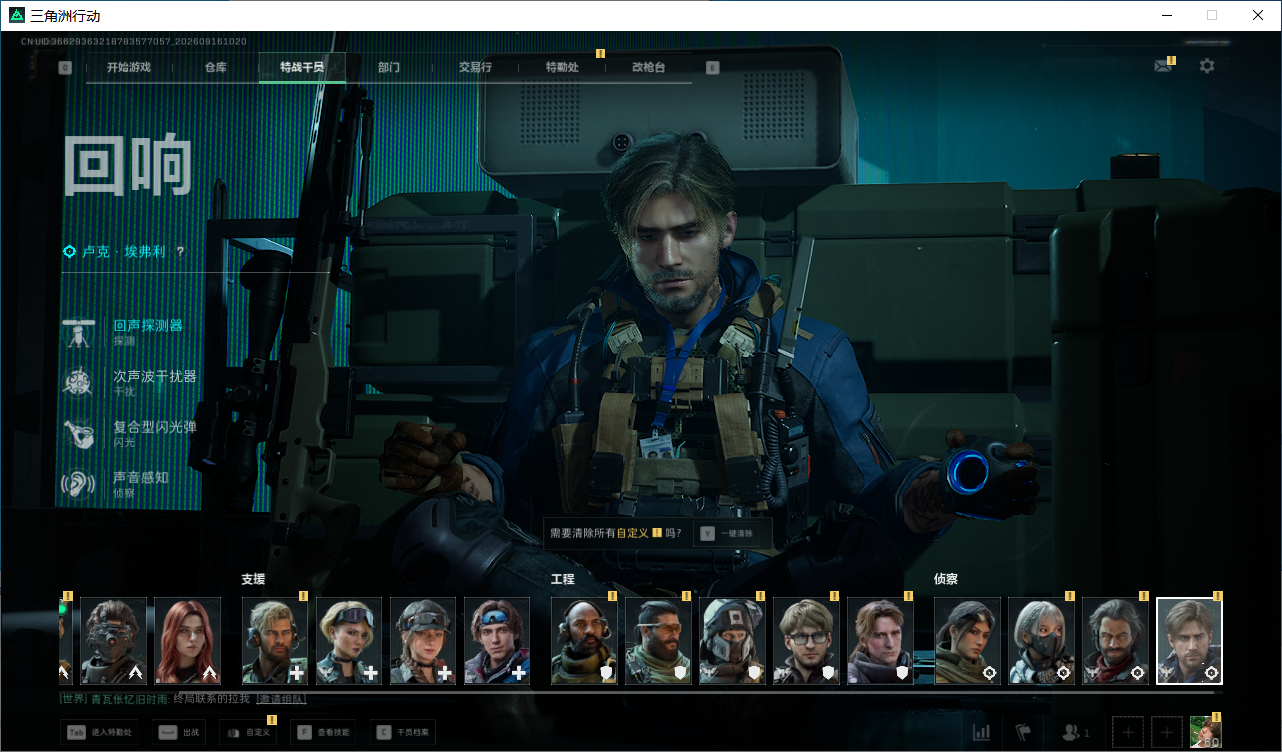Screen dimensions: 1282x752
Task: Switch to the 特勤处 tab
Action: coord(562,67)
